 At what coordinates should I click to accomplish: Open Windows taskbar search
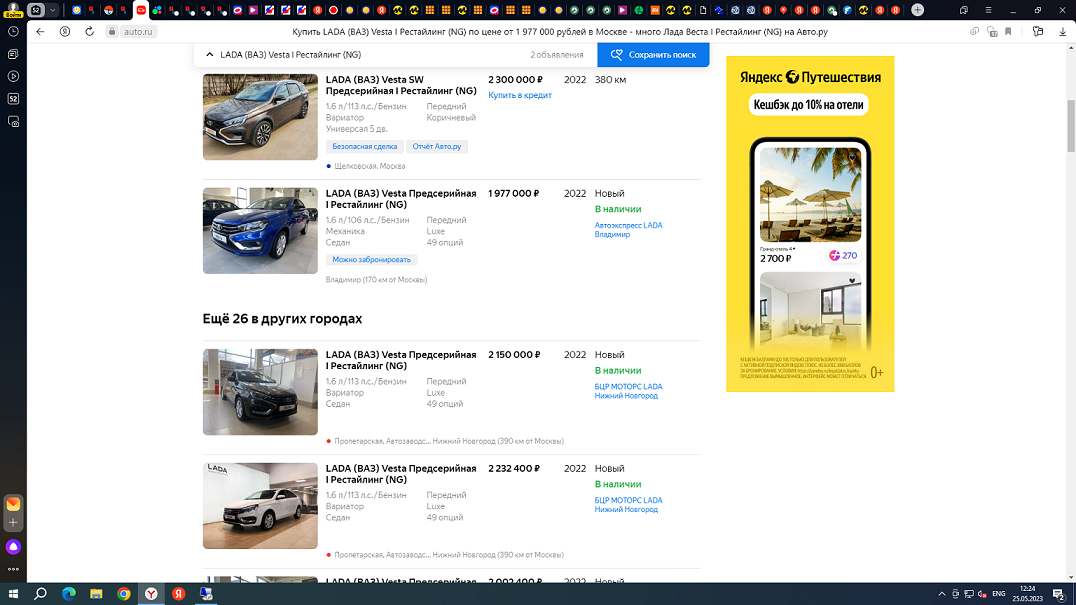pyautogui.click(x=40, y=594)
